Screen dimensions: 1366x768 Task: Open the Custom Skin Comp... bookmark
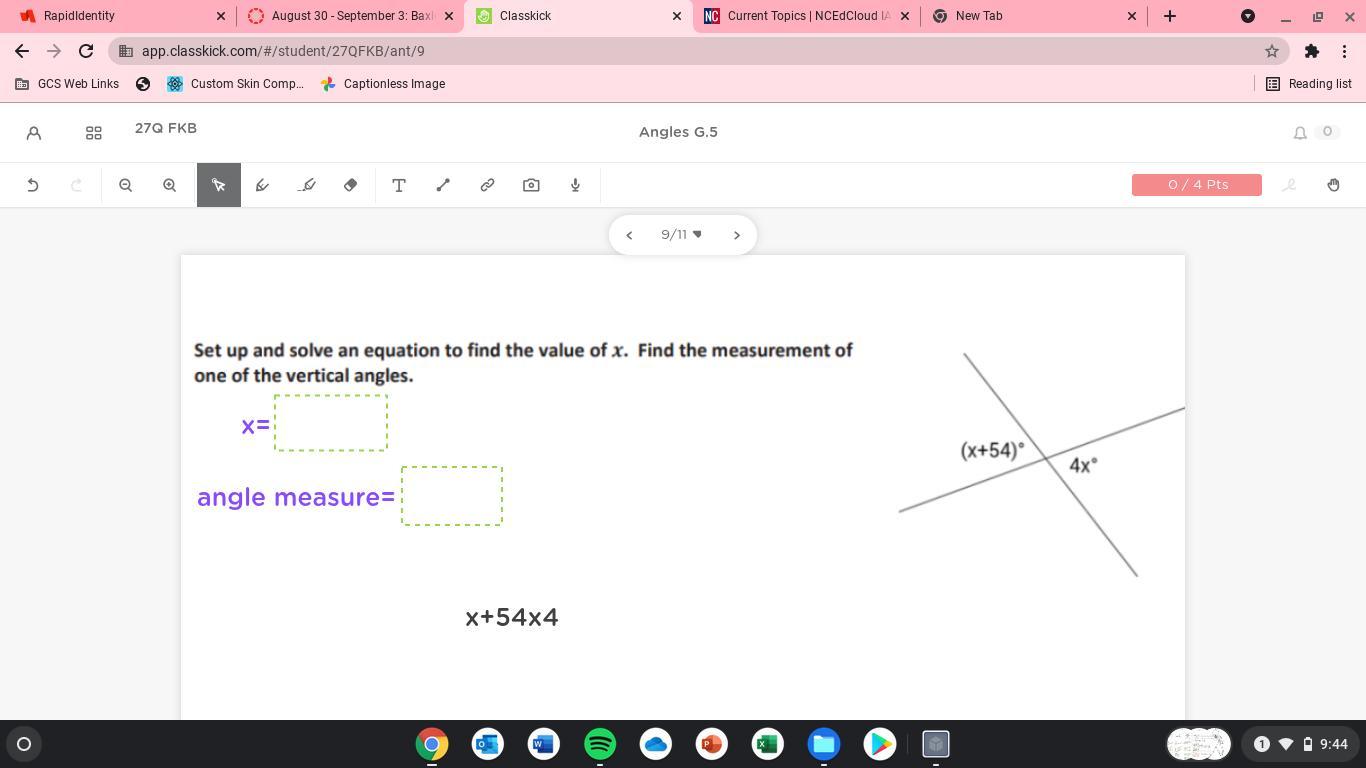235,84
